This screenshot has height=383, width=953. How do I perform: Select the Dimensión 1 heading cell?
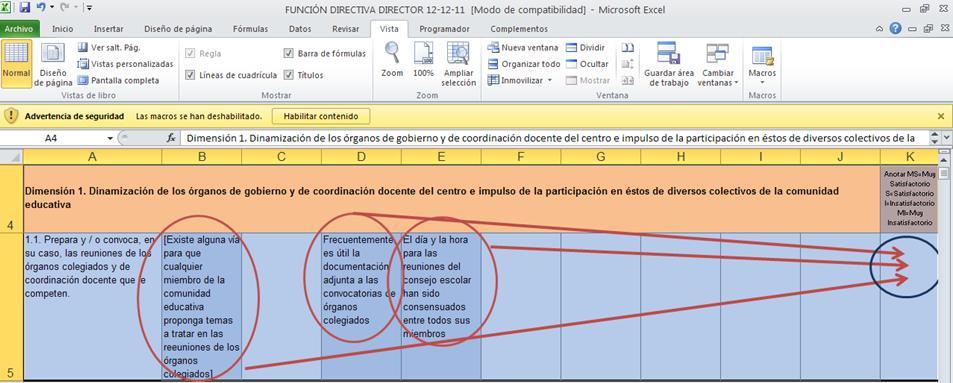click(x=452, y=198)
